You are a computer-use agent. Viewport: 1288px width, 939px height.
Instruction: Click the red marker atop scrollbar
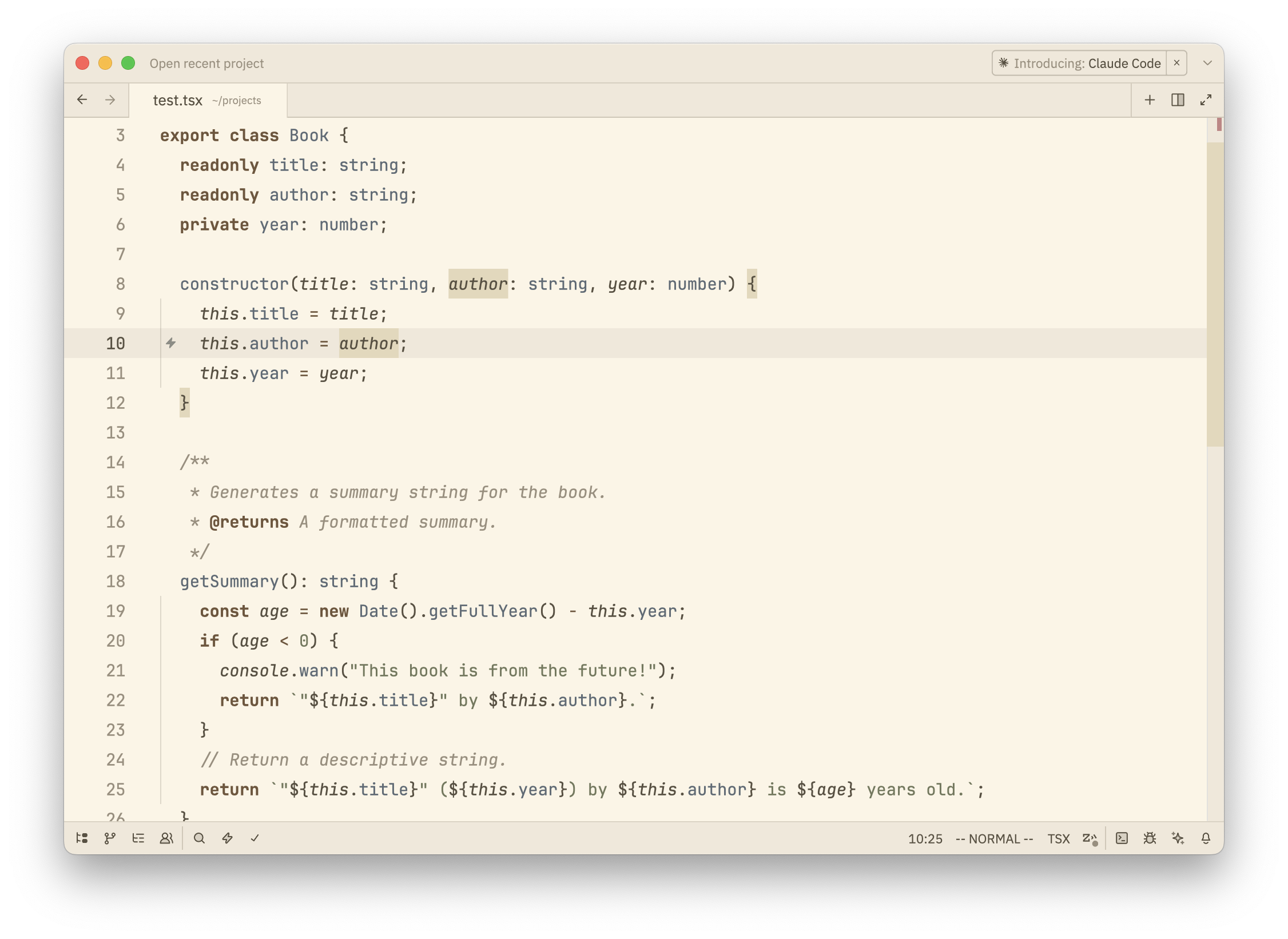click(1219, 124)
